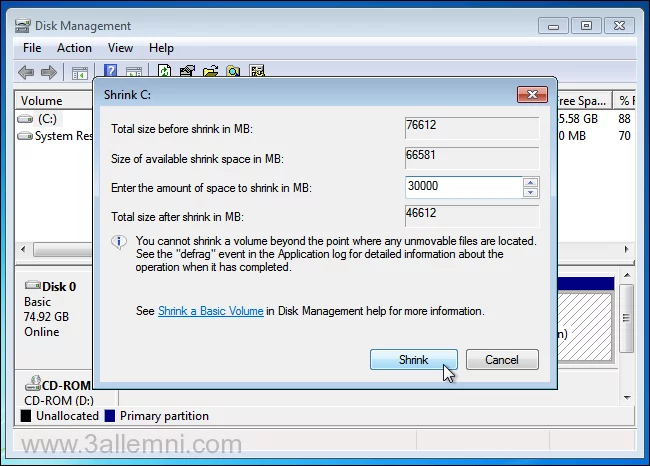Open the View menu
Viewport: 650px width, 466px height.
(120, 48)
